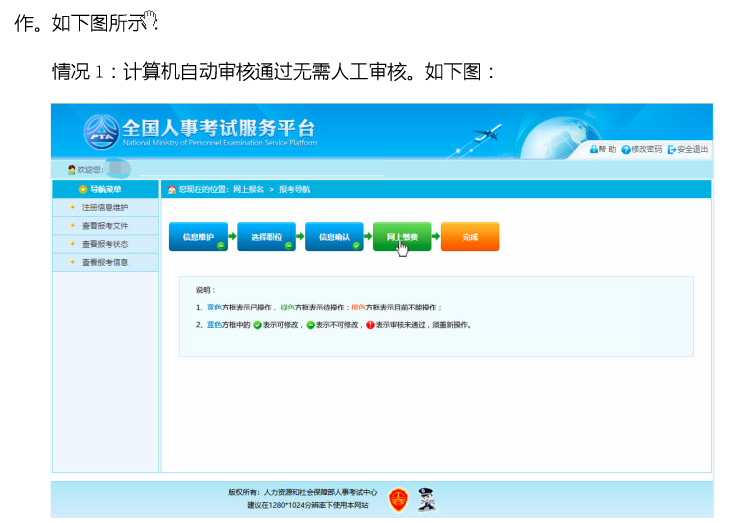Open 注册信息维护 in the navigation menu
The width and height of the screenshot is (734, 523).
[105, 207]
